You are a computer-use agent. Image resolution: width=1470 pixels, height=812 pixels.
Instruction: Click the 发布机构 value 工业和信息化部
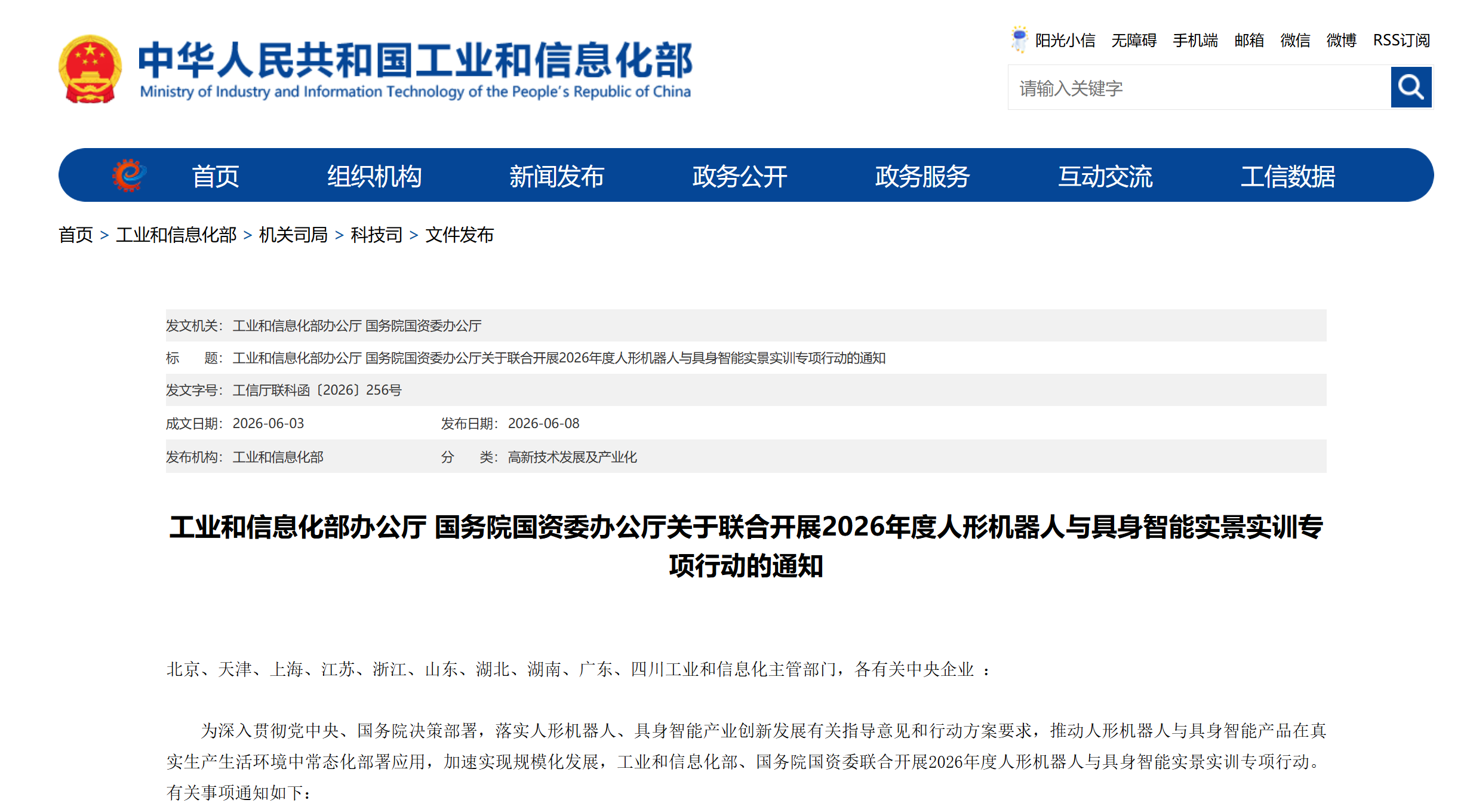tap(278, 457)
